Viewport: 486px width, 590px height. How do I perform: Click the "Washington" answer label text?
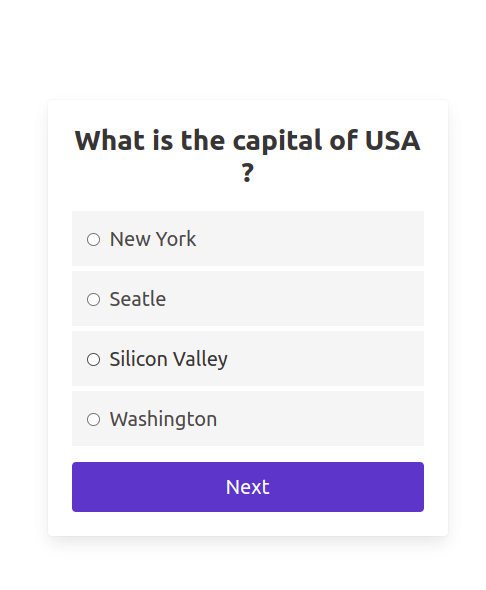[x=163, y=419]
